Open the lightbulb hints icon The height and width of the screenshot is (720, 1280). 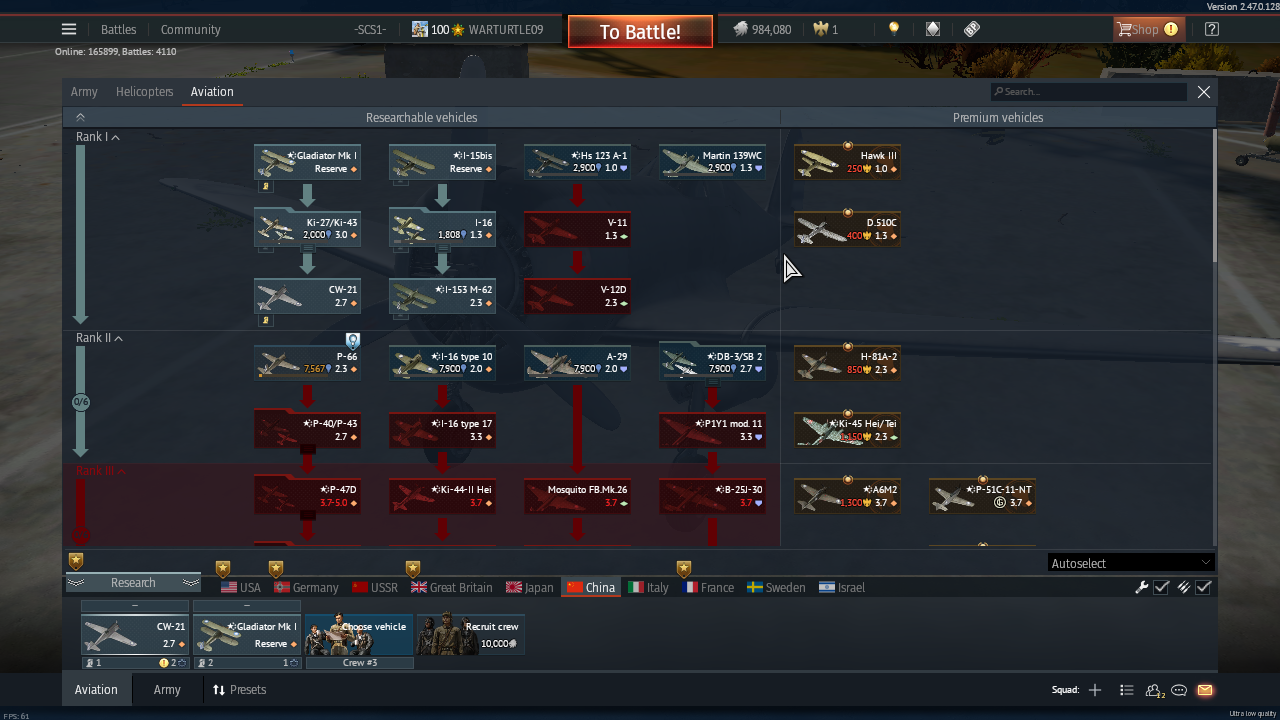pyautogui.click(x=894, y=29)
